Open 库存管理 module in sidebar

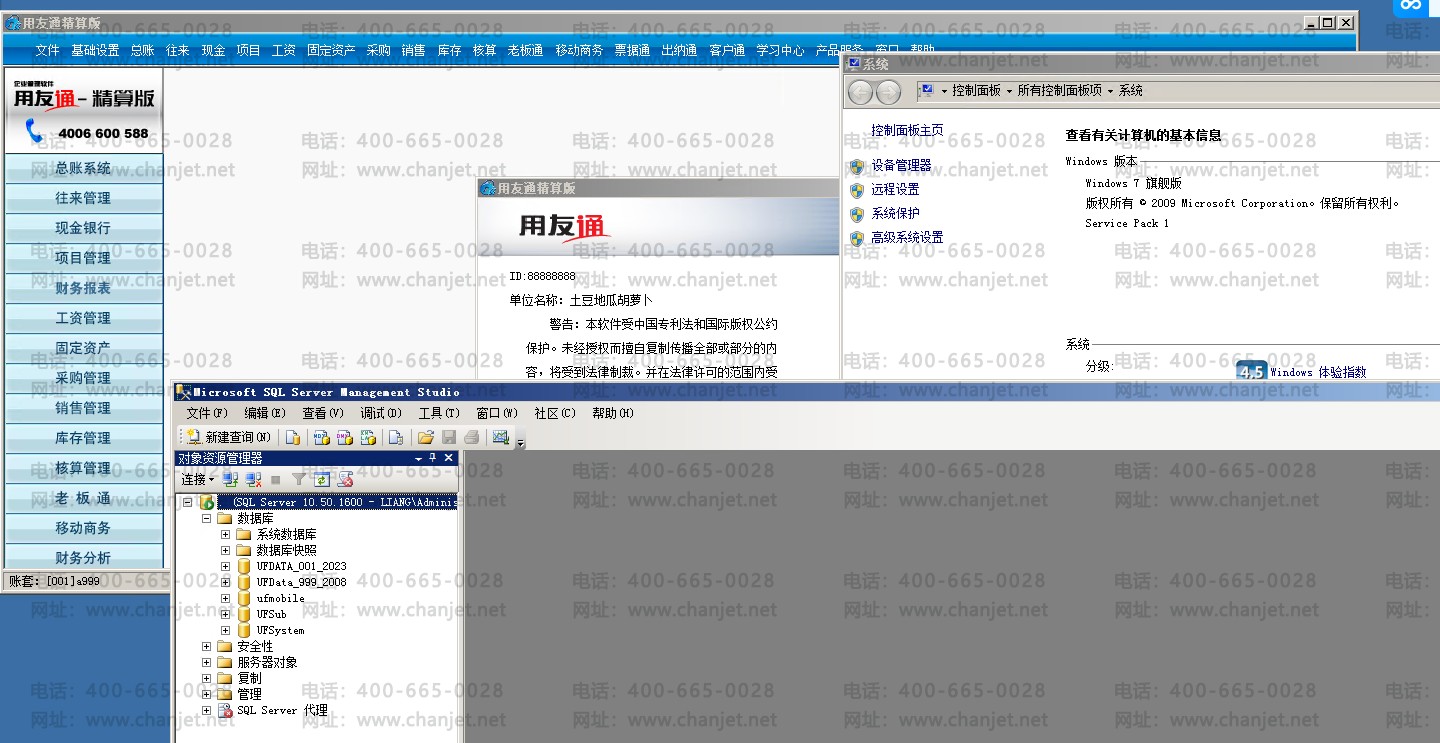(x=84, y=438)
